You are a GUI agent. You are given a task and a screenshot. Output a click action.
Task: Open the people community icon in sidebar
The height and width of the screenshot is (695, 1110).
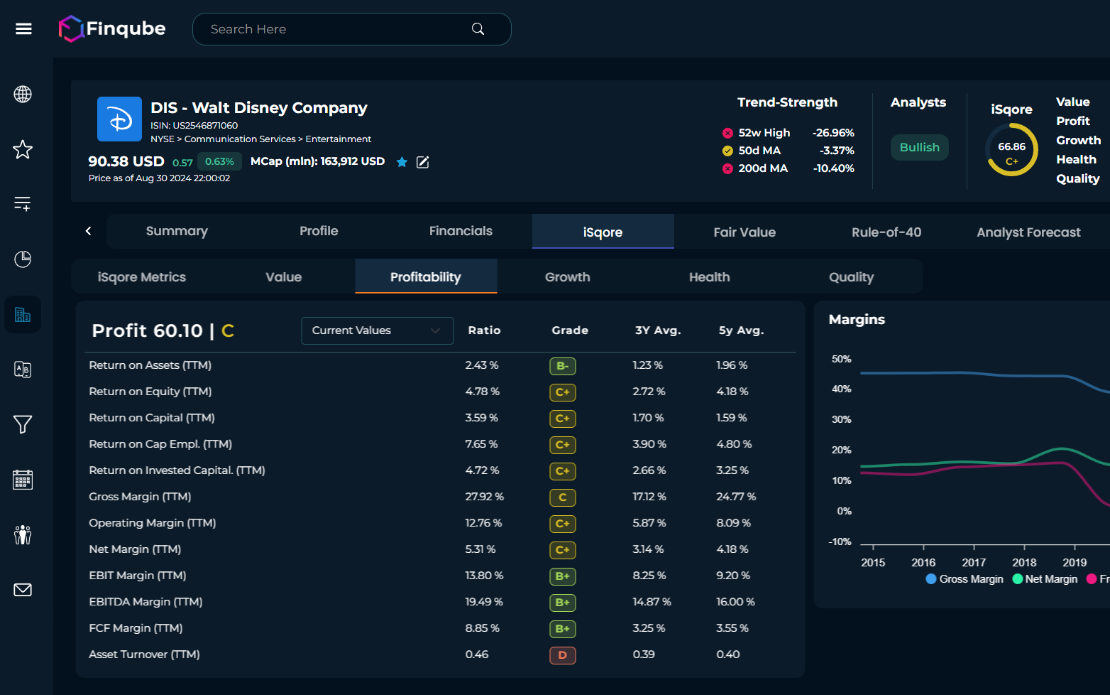[23, 535]
